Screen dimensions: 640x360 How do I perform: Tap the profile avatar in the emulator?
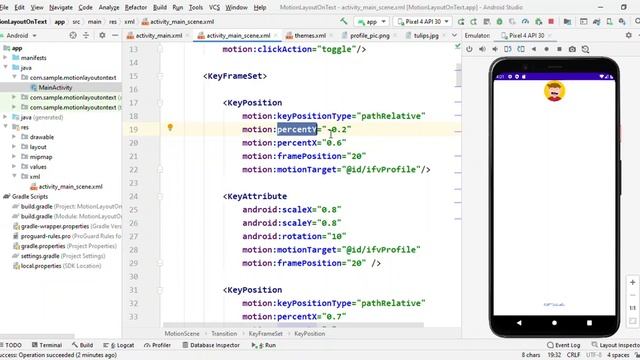(x=554, y=91)
